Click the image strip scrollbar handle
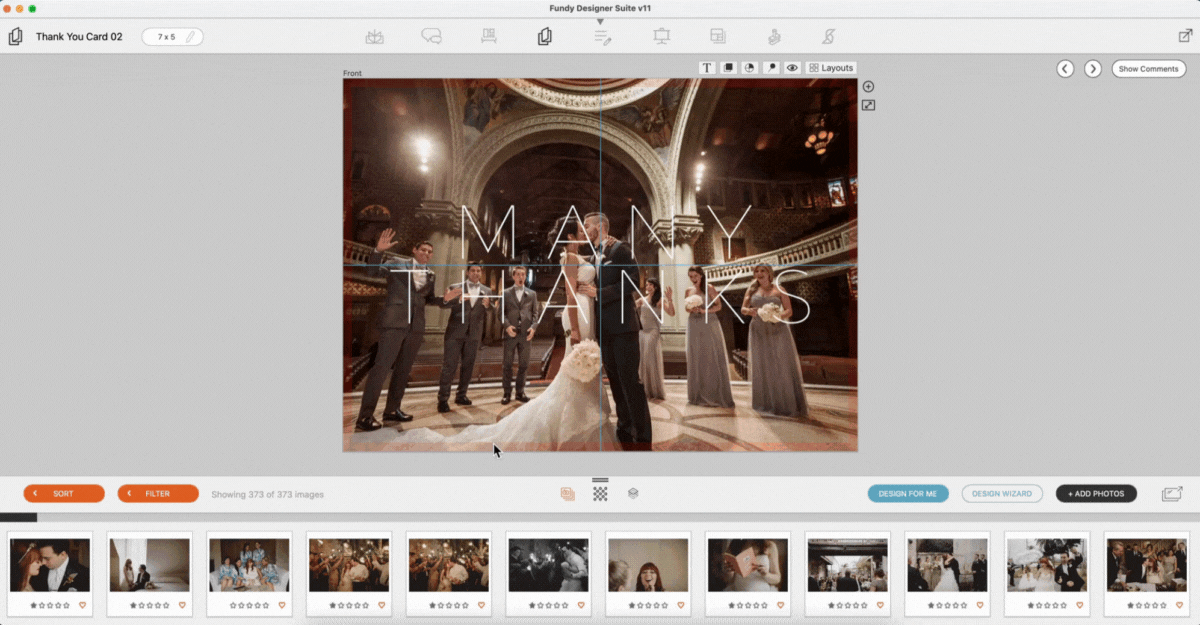Screen dimensions: 1200x625 pyautogui.click(x=18, y=517)
